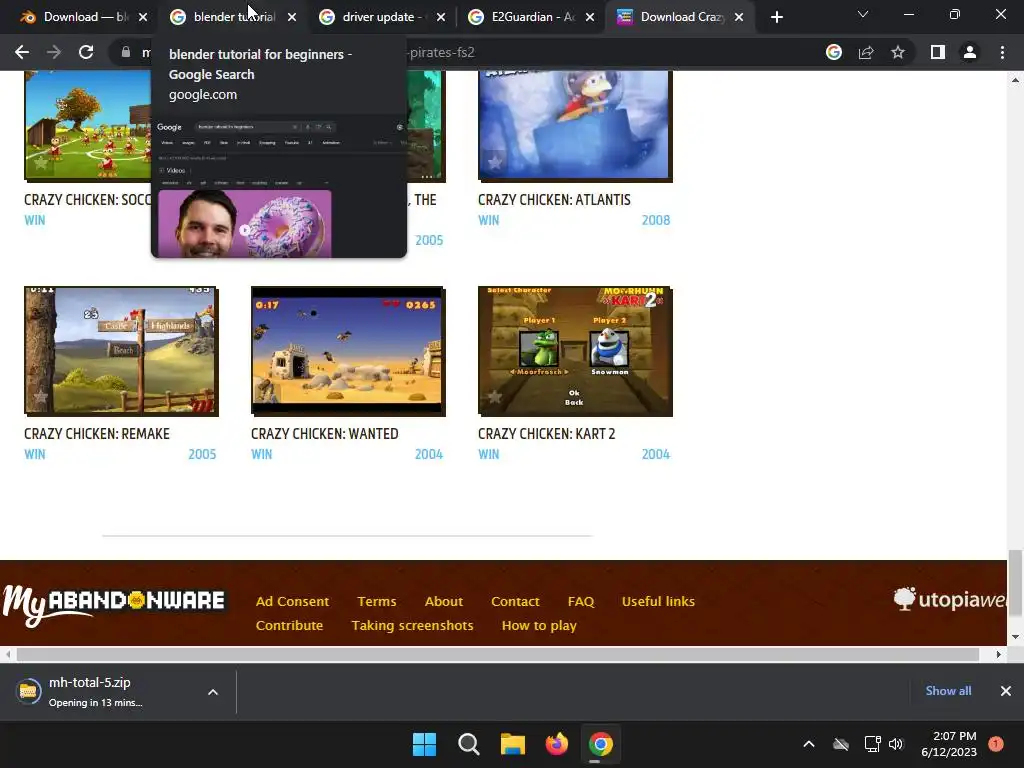Click the CRAZY CHICKEN: ATLANTIS title
This screenshot has width=1024, height=768.
point(554,200)
